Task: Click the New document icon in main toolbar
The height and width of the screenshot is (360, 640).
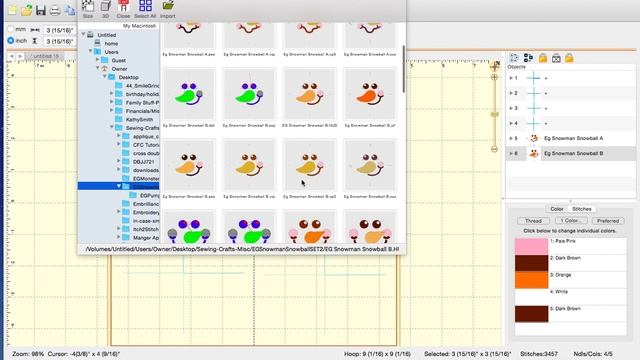Action: [12, 10]
